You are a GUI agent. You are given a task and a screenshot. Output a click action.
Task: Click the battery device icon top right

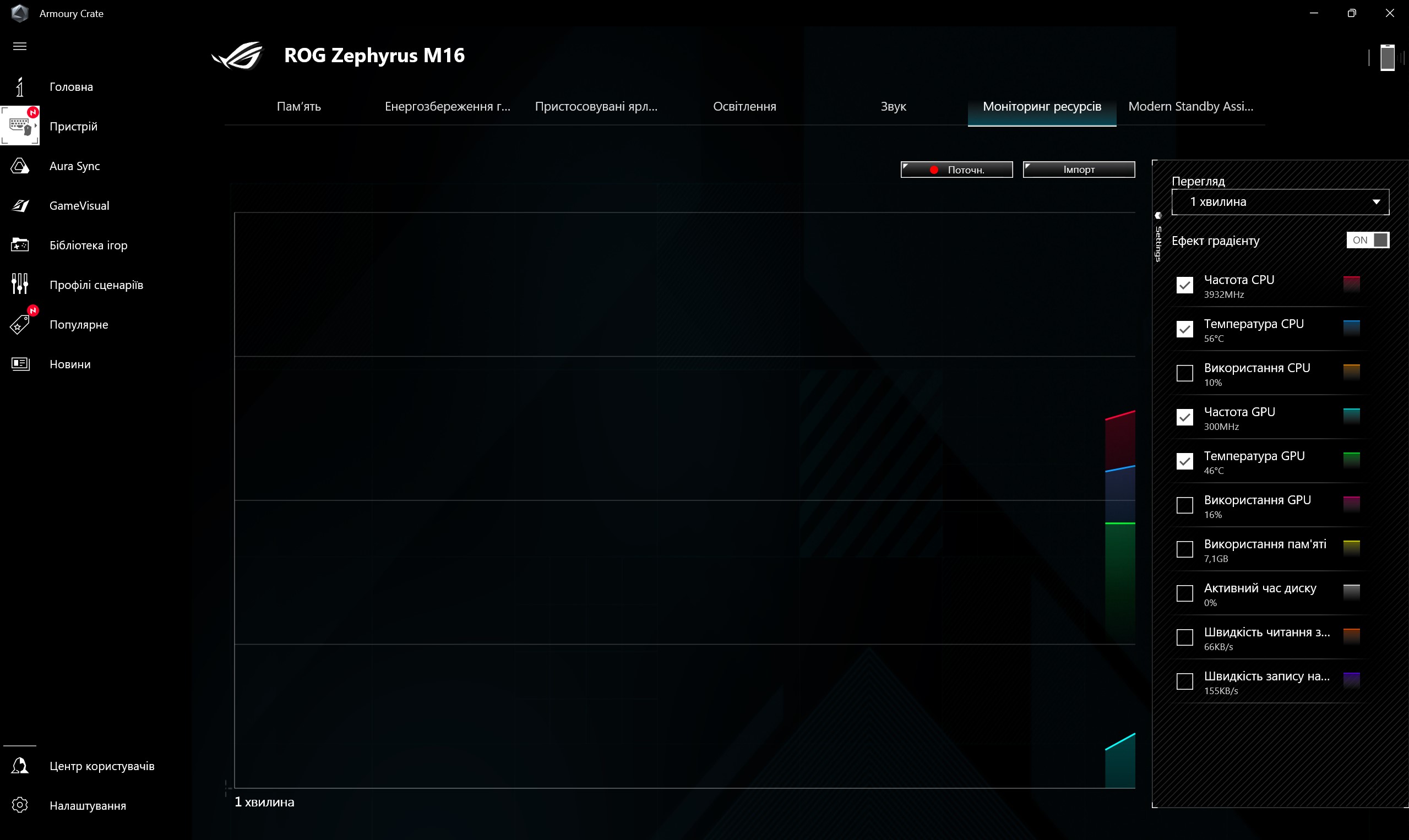1387,58
